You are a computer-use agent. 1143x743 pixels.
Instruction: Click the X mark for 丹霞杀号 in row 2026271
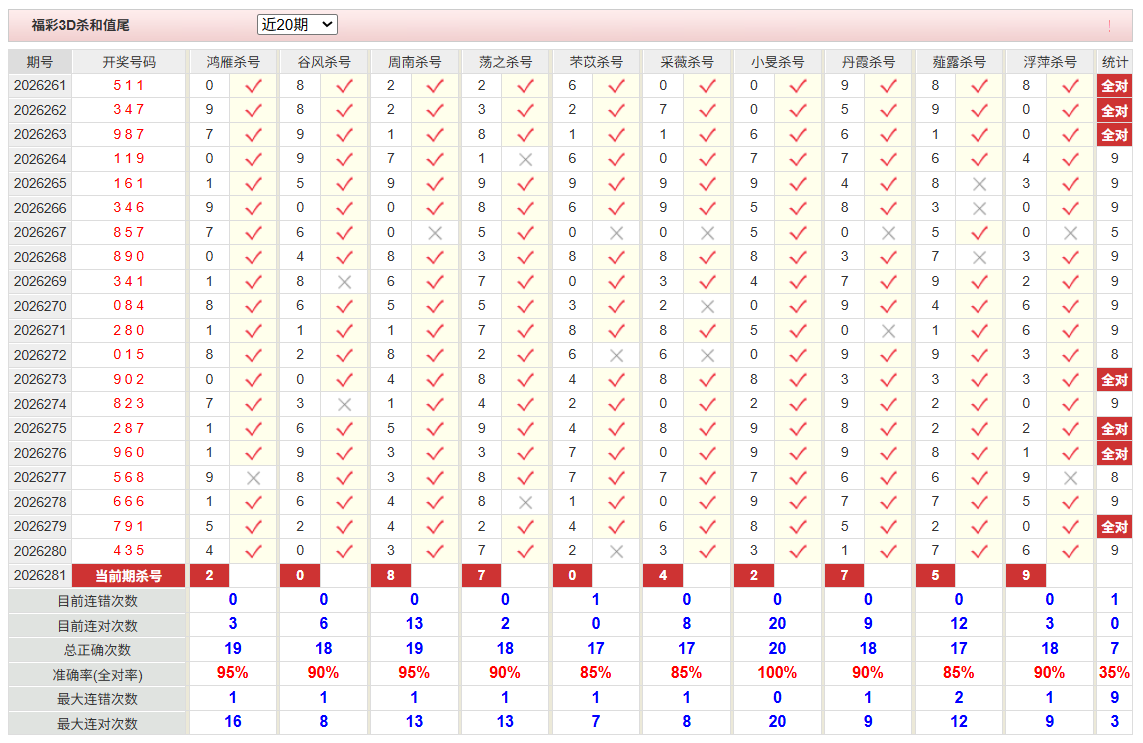(x=889, y=330)
